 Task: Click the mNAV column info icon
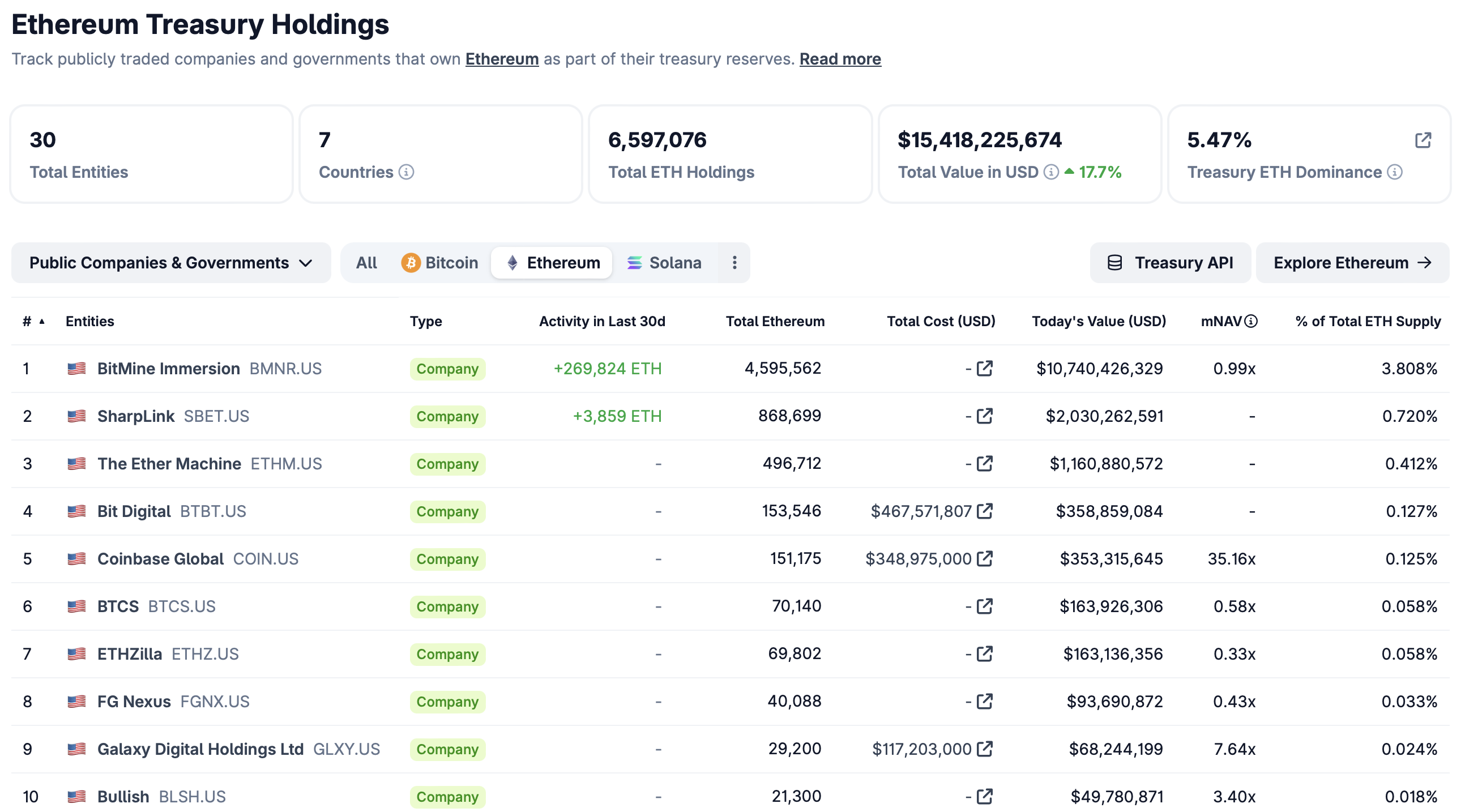pyautogui.click(x=1251, y=321)
